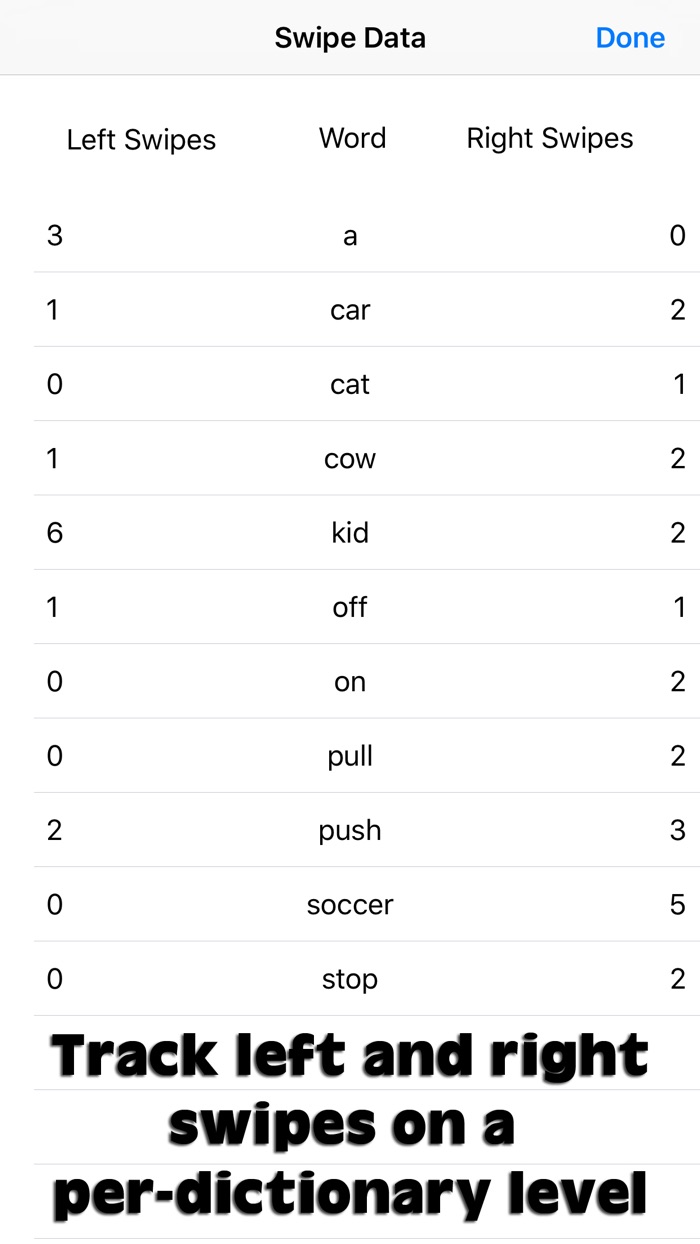Tap the right swipe count for 'soccer'
The height and width of the screenshot is (1244, 700).
tap(676, 905)
